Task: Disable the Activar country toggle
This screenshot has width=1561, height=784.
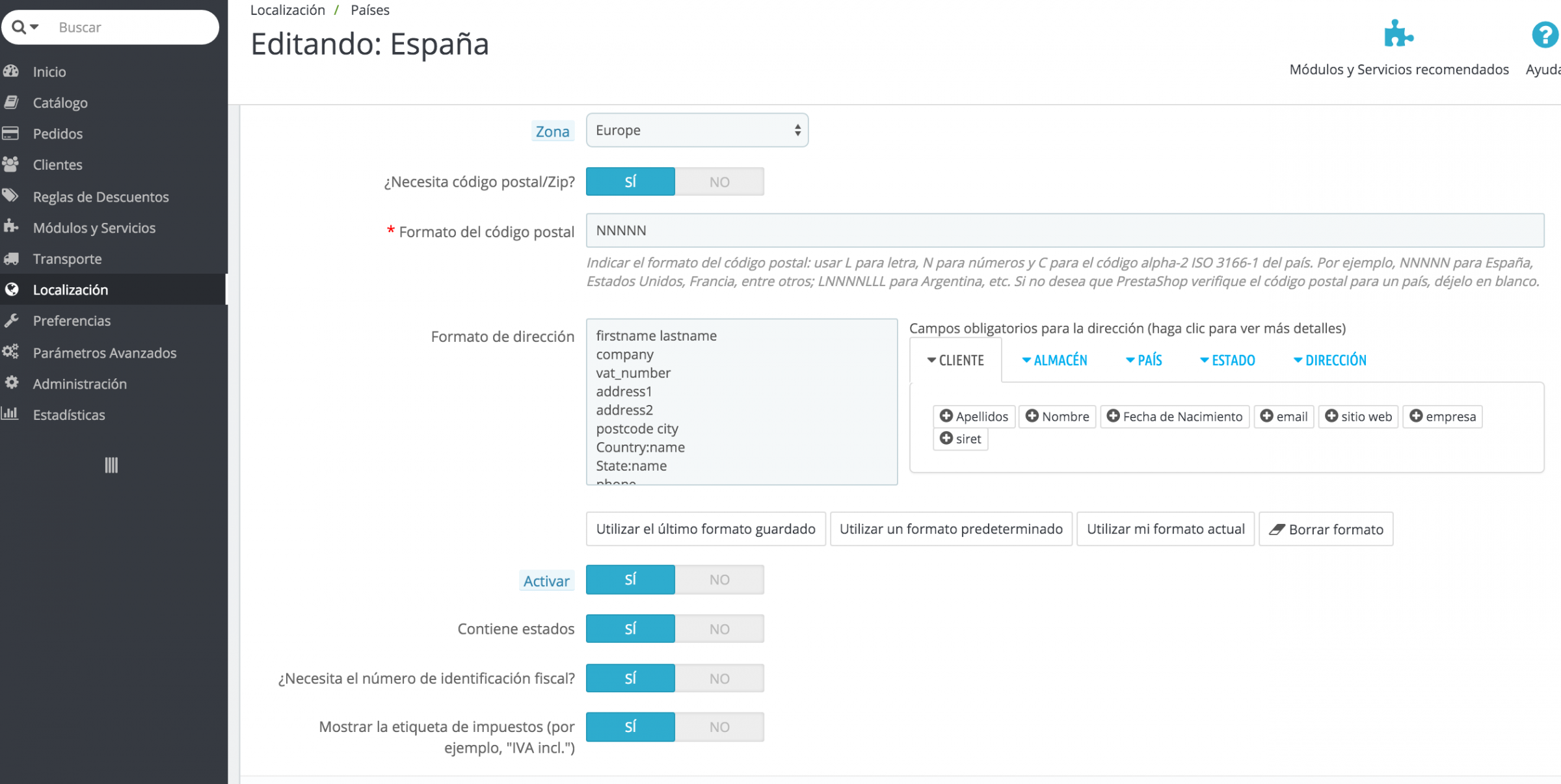Action: [x=719, y=580]
